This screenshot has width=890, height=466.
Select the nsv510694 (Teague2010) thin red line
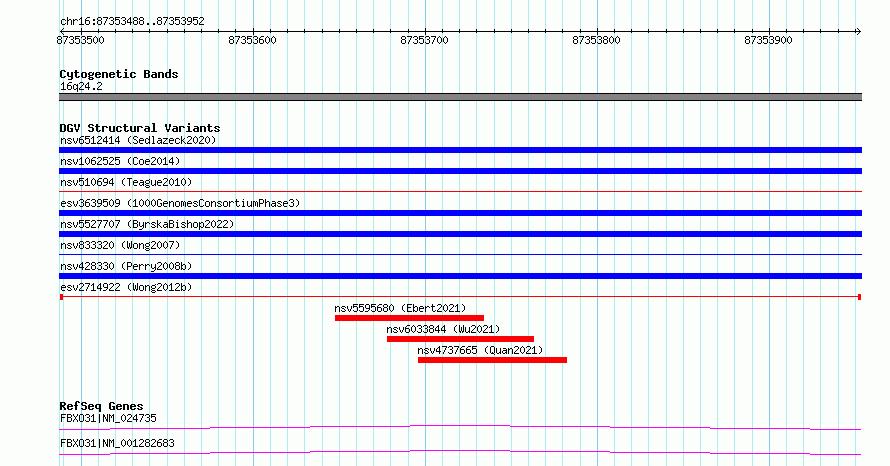(x=460, y=192)
